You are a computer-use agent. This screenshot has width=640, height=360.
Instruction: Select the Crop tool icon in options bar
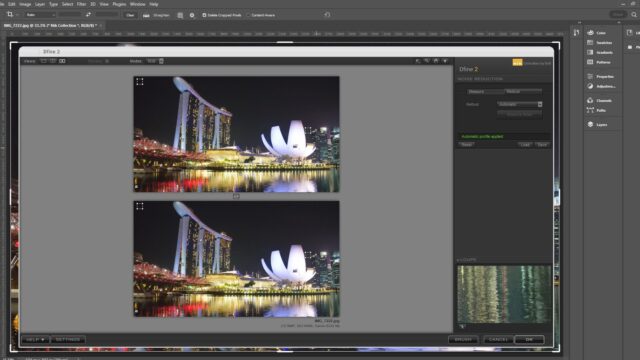coord(10,15)
